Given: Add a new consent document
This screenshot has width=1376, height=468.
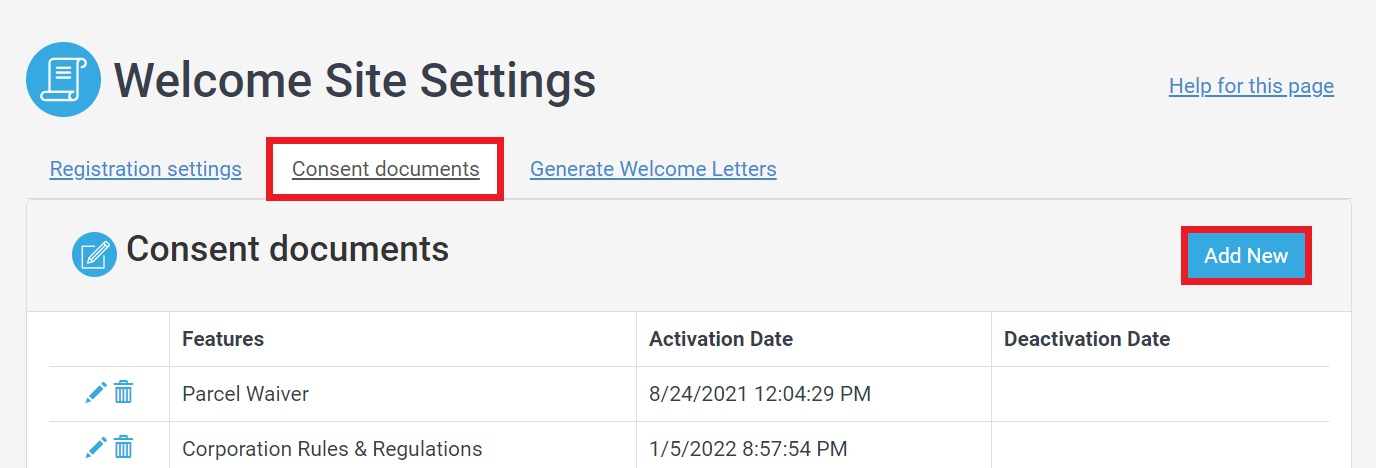Looking at the screenshot, I should [1246, 256].
